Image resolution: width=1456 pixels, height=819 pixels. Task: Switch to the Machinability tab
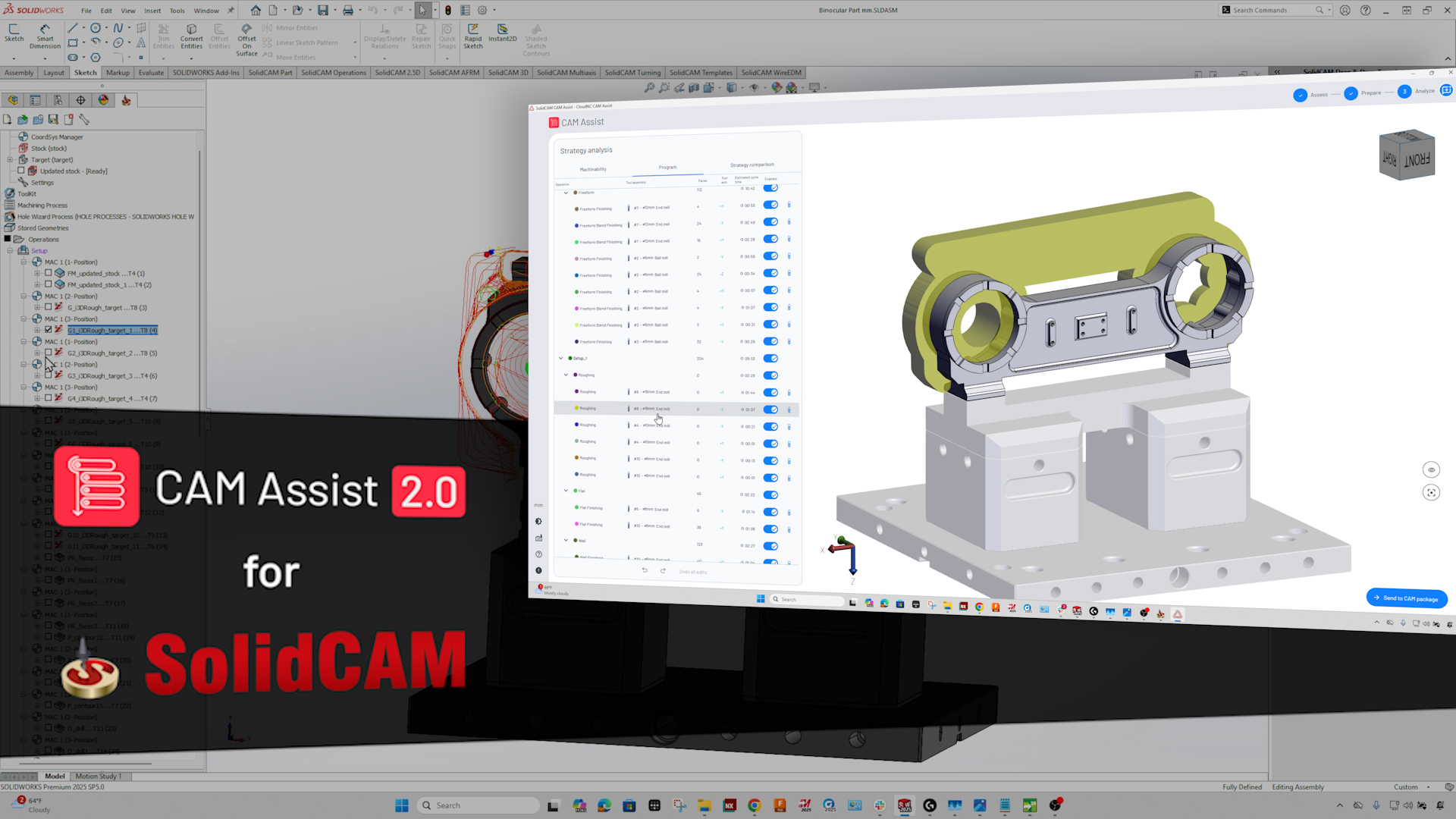click(593, 169)
